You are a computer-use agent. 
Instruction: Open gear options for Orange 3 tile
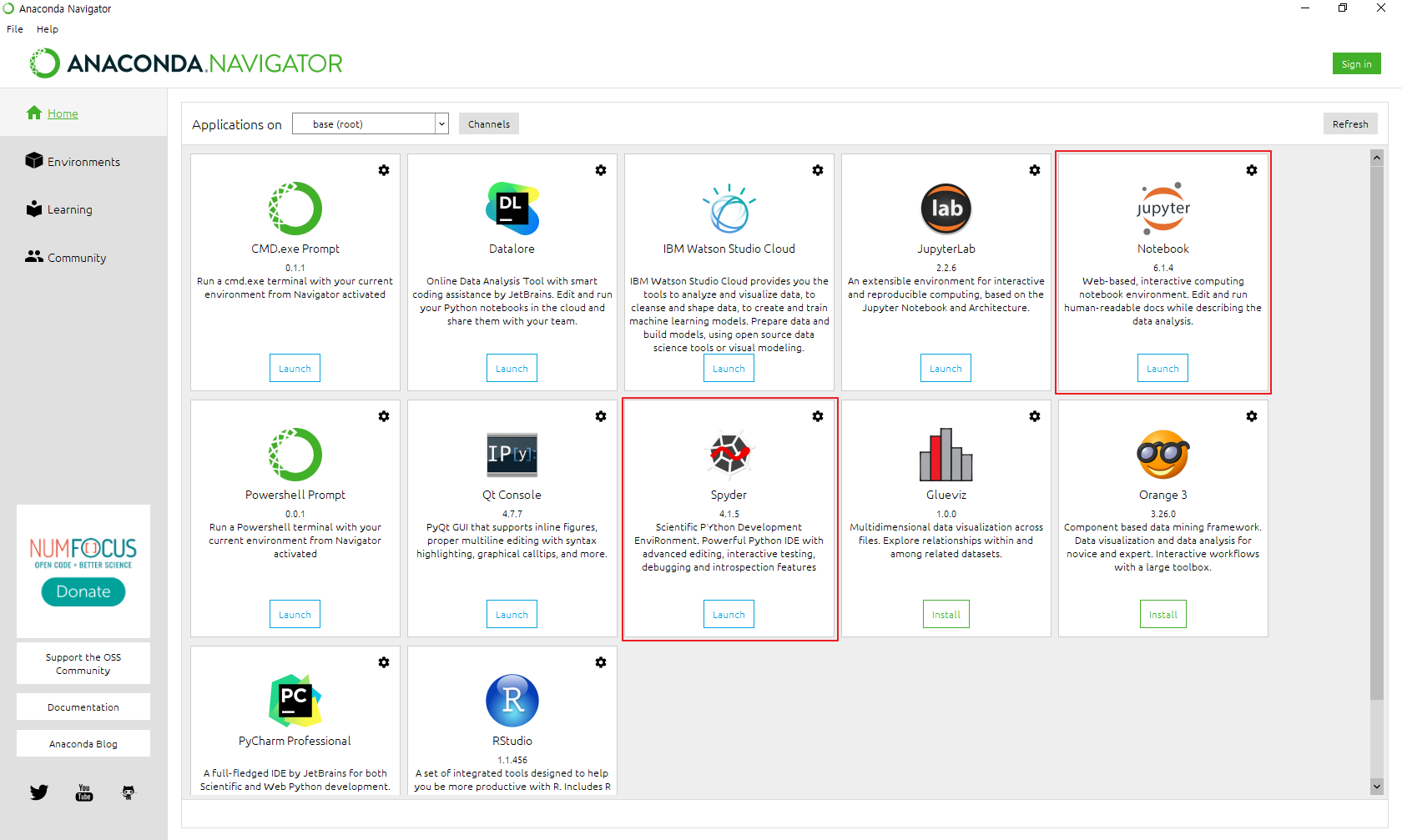click(x=1252, y=416)
